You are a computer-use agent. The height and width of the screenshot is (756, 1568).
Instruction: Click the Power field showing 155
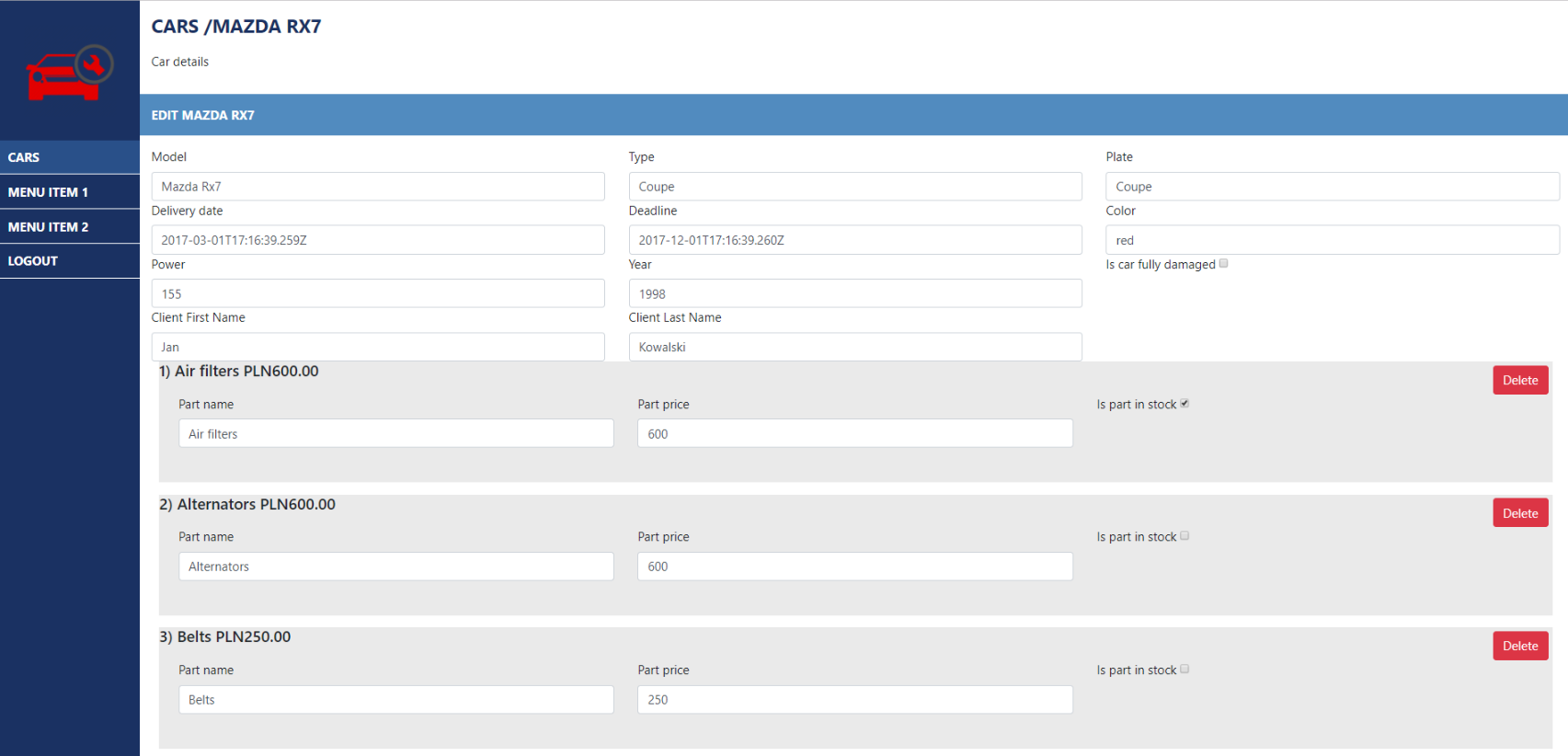point(378,293)
